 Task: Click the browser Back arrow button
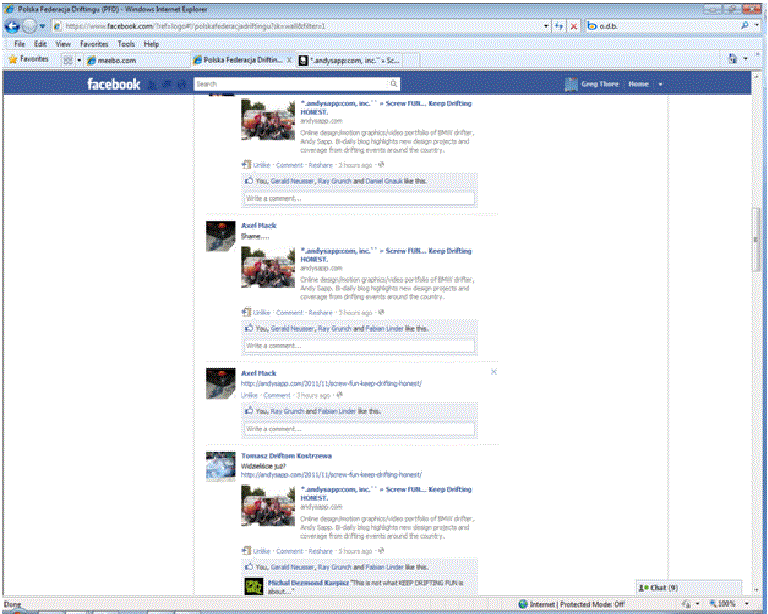coord(12,26)
